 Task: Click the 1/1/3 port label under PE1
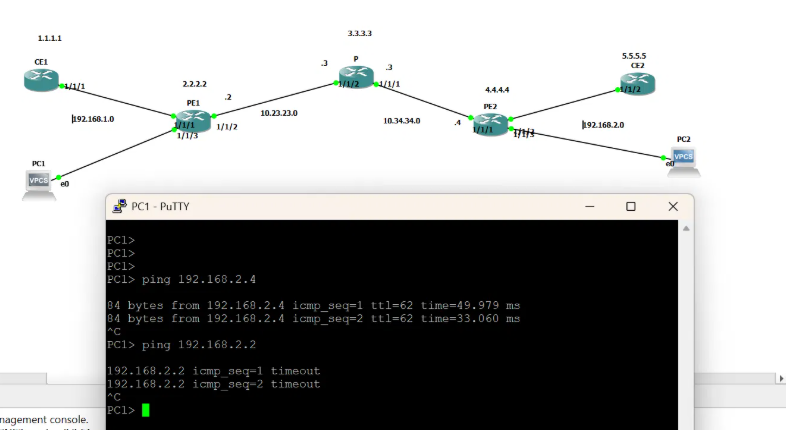click(187, 136)
